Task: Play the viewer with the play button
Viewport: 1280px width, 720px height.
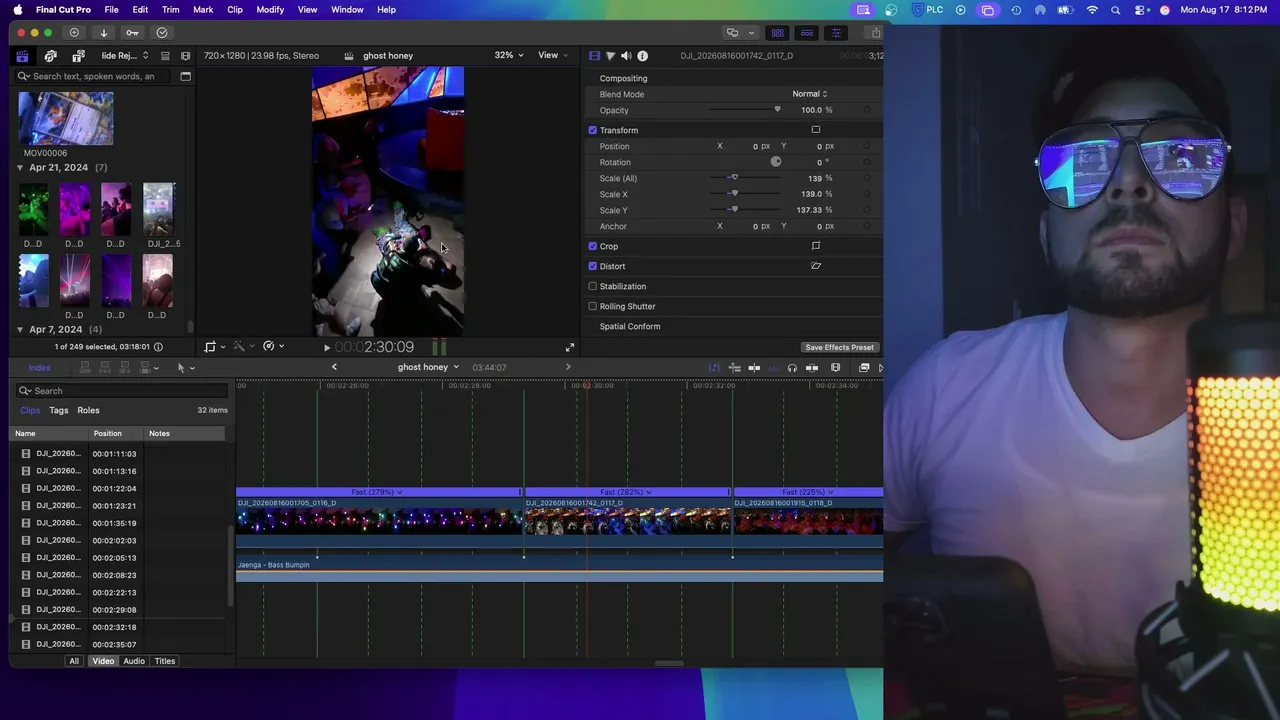Action: (326, 348)
